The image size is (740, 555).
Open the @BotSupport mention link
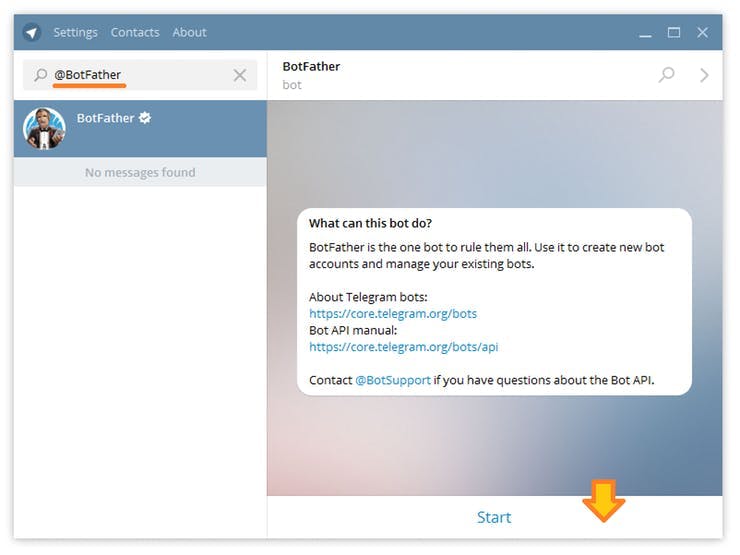coord(393,380)
